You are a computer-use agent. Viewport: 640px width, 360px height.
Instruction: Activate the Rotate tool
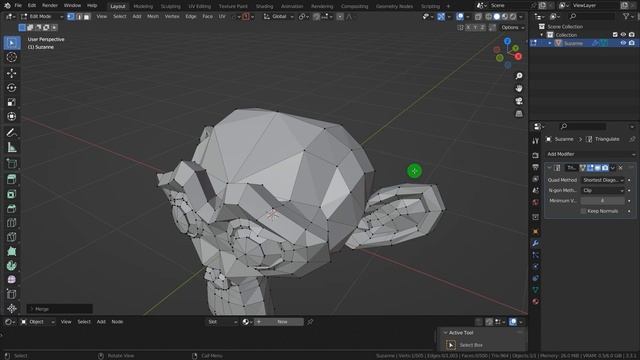tap(12, 88)
